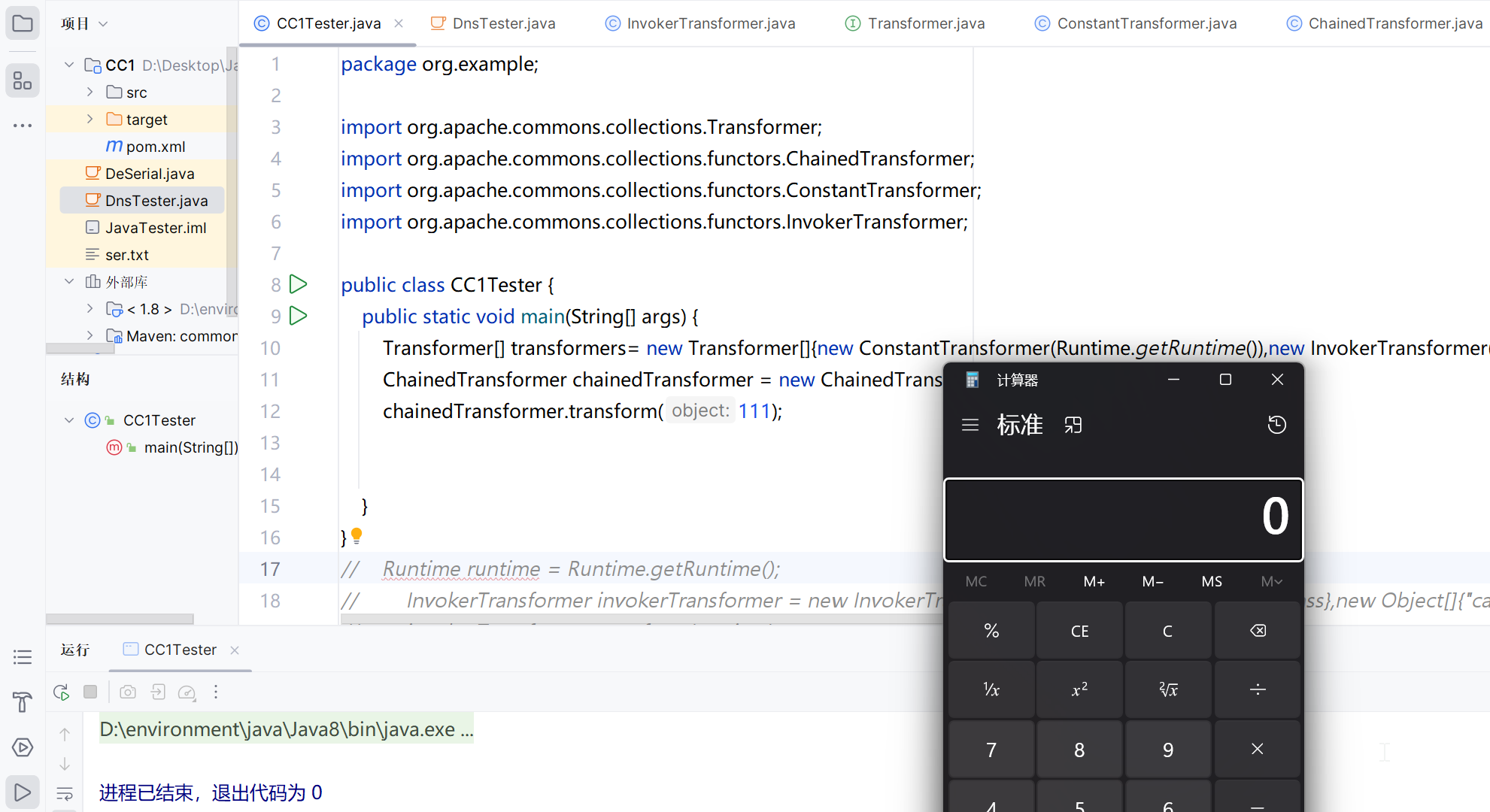The width and height of the screenshot is (1490, 812).
Task: Open calculator history clock icon
Action: click(x=1276, y=425)
